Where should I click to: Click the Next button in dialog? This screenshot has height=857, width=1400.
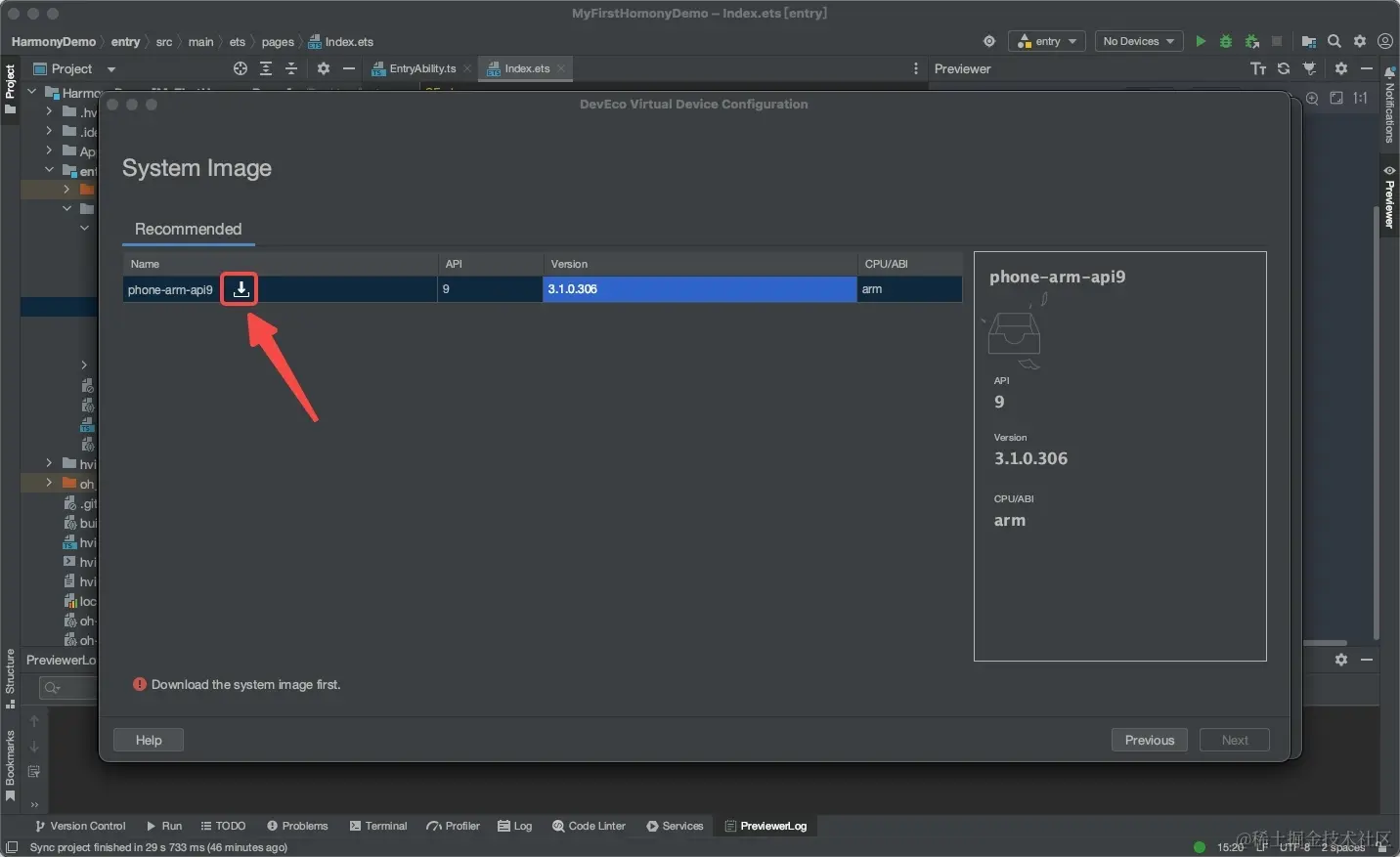click(x=1235, y=740)
